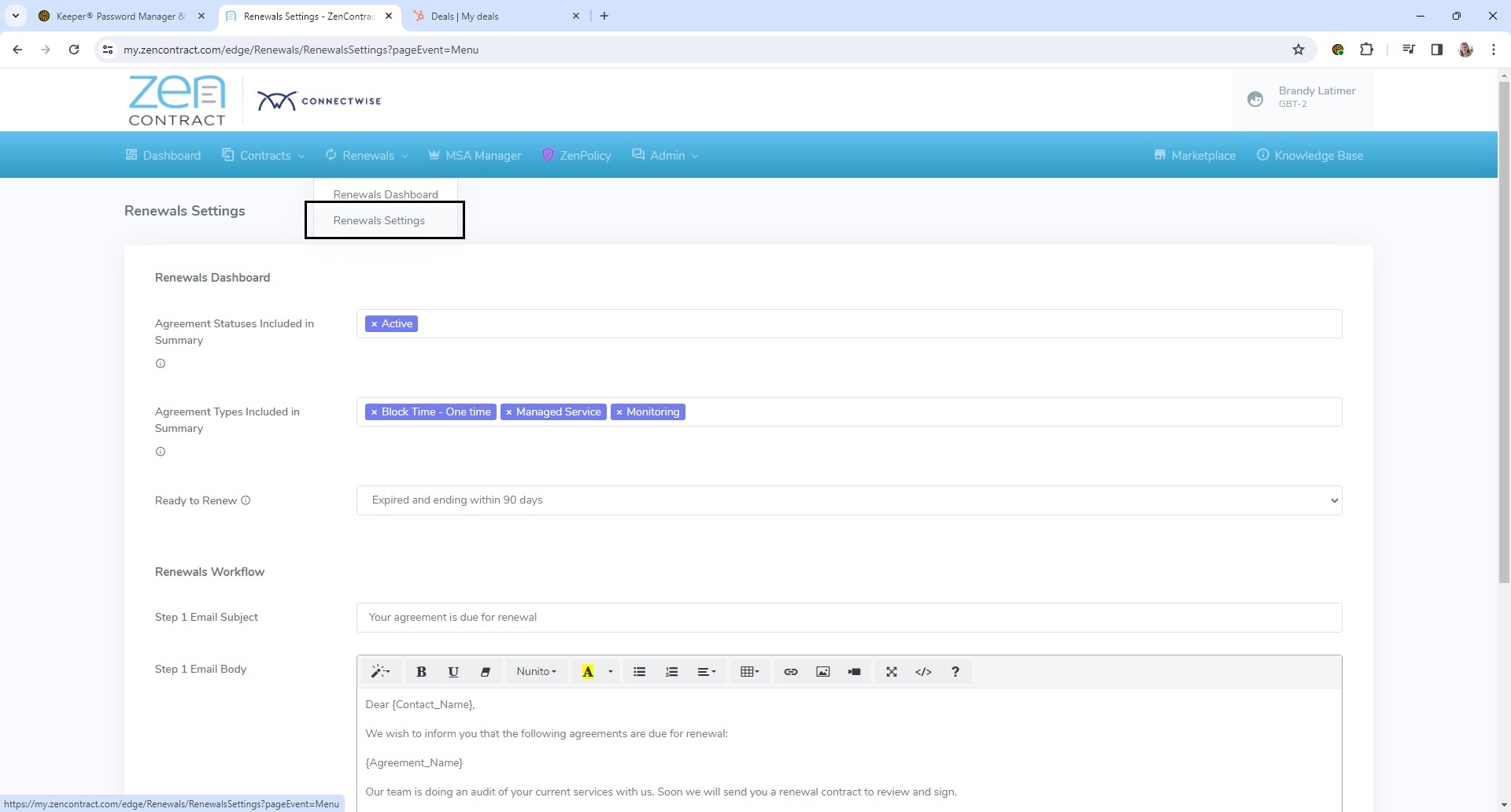Toggle fullscreen mode for the email editor
Viewport: 1511px width, 812px height.
coord(892,671)
